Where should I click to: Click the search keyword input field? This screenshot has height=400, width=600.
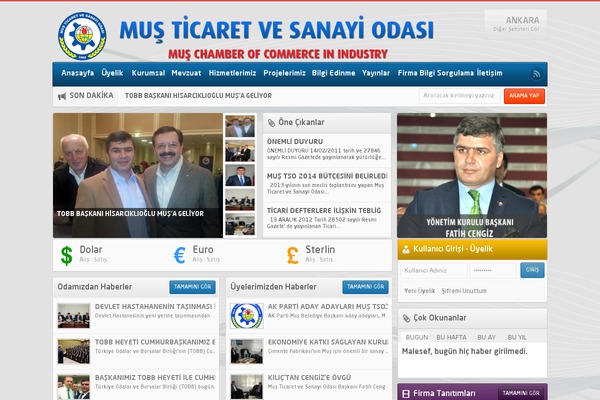459,96
